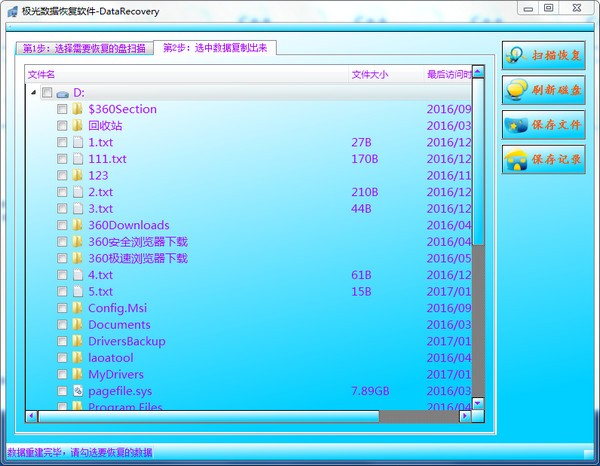The width and height of the screenshot is (600, 466).
Task: Click the horizontal scrollbar right arrow
Action: pos(464,416)
